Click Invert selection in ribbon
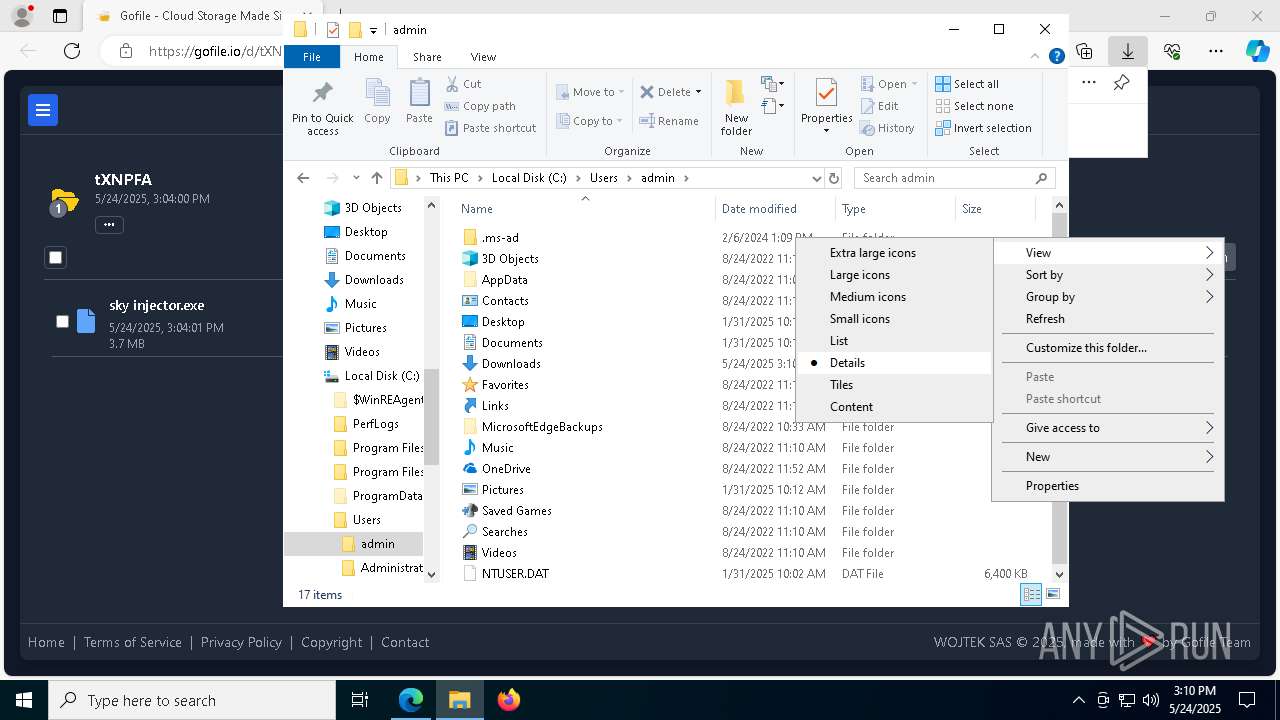 point(983,128)
